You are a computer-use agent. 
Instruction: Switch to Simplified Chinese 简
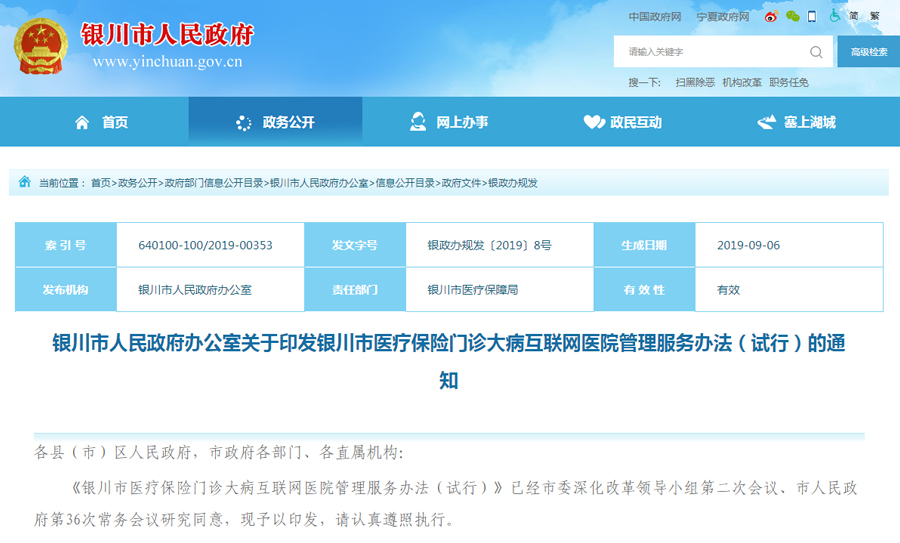coord(854,17)
